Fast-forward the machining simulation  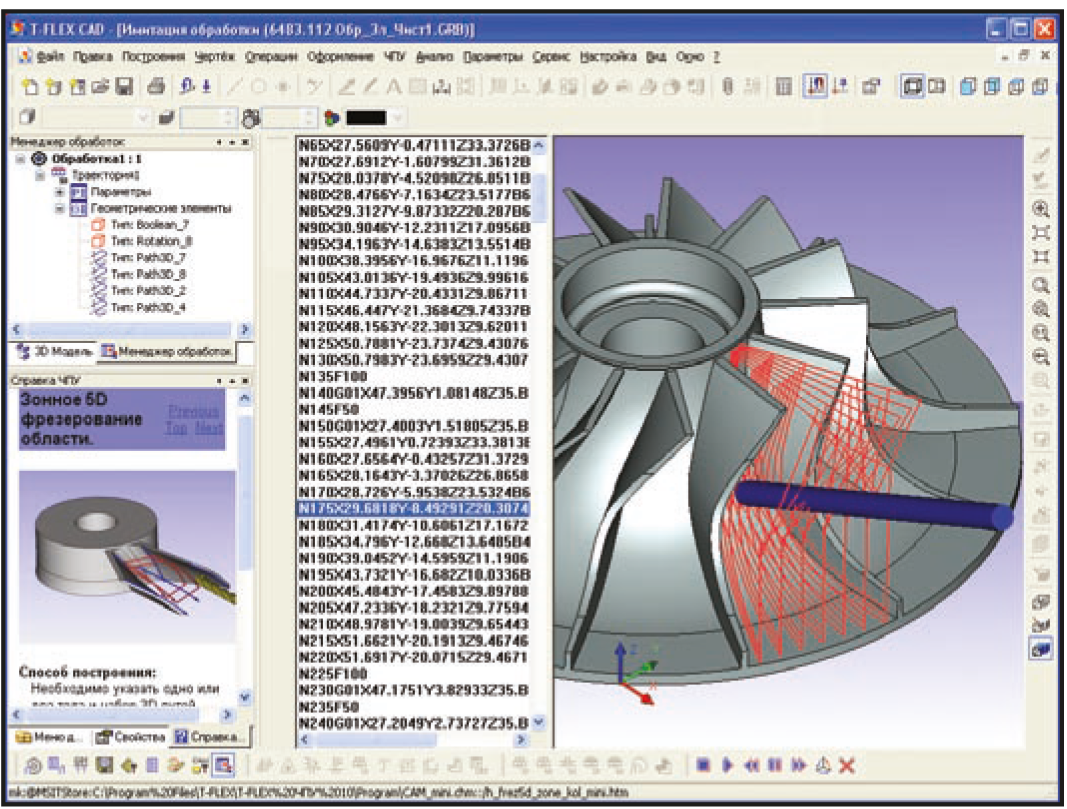(798, 766)
